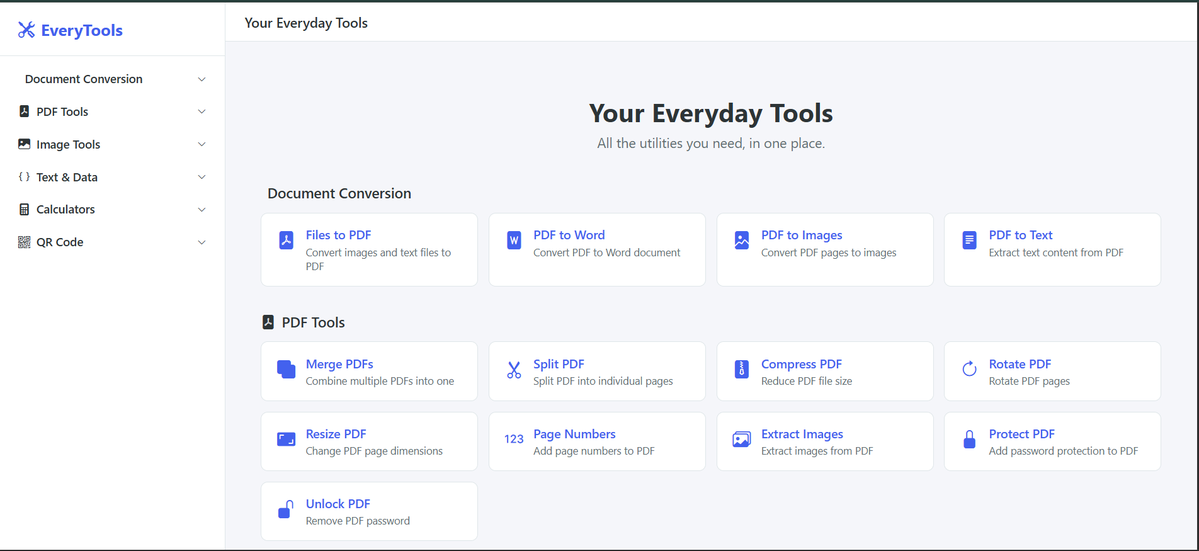Click the PDF Tools section heading icon
1199x551 pixels.
268,322
